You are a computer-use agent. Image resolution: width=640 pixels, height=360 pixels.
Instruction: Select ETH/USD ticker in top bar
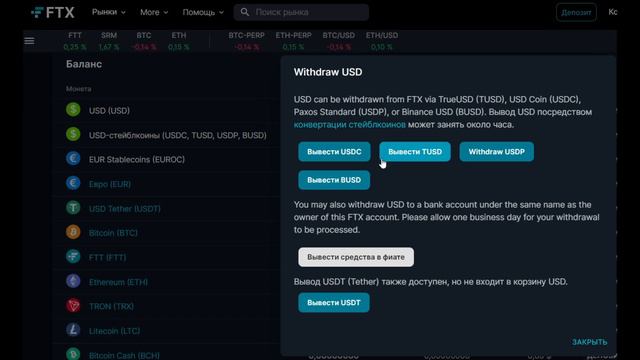point(382,41)
